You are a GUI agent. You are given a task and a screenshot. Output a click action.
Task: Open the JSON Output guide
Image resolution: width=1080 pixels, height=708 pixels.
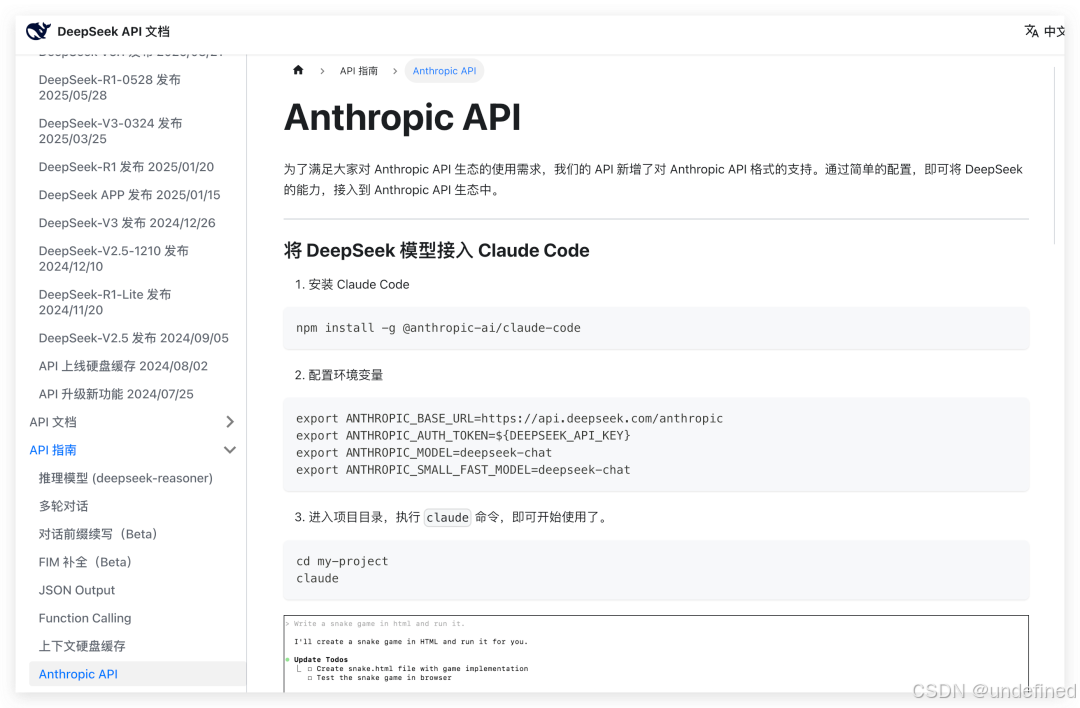pos(76,590)
